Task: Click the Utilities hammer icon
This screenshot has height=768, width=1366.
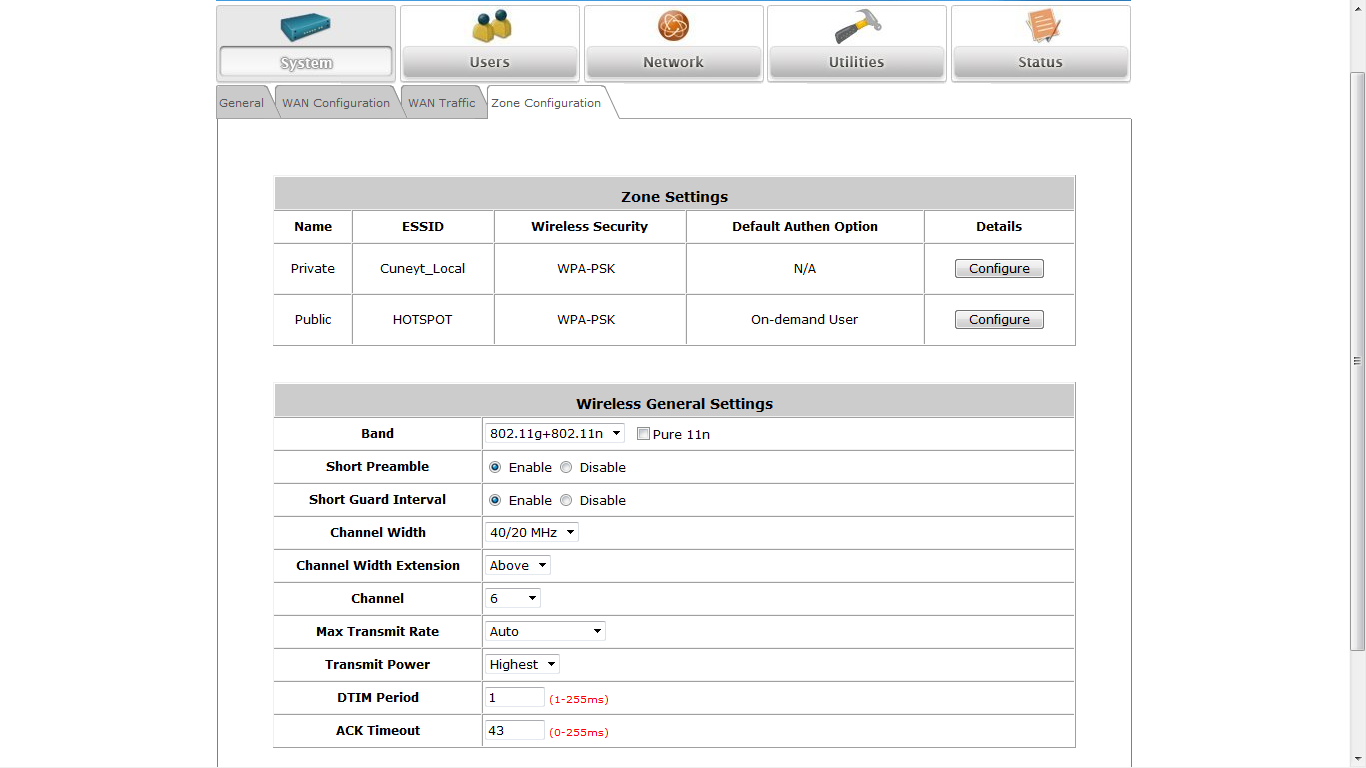Action: click(x=857, y=27)
